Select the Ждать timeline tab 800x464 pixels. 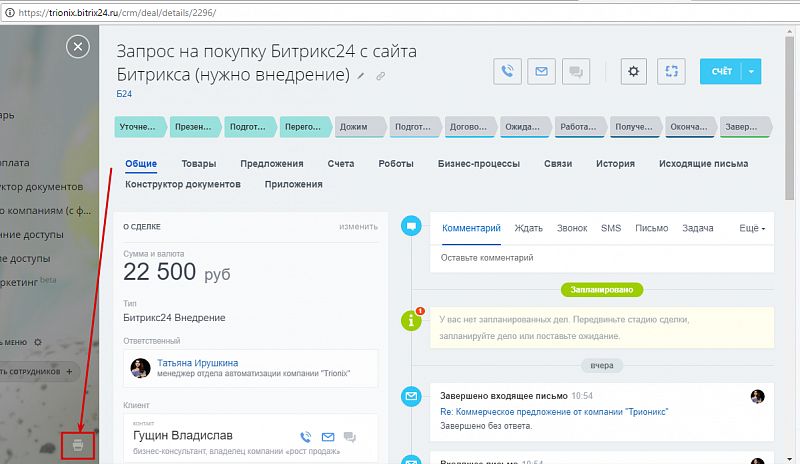pyautogui.click(x=528, y=228)
